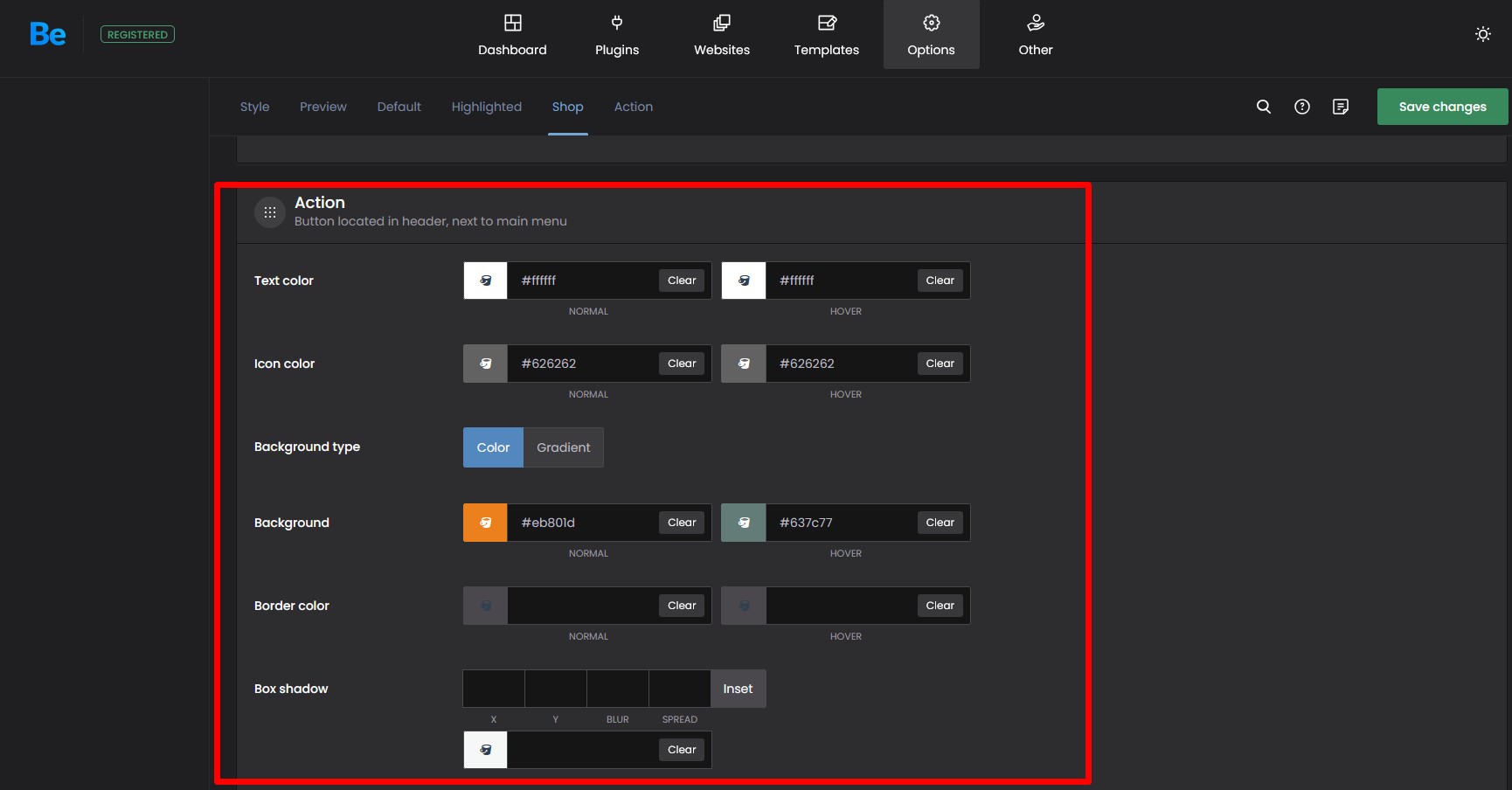Viewport: 1512px width, 790px height.
Task: Click the Save changes button
Action: (1442, 107)
